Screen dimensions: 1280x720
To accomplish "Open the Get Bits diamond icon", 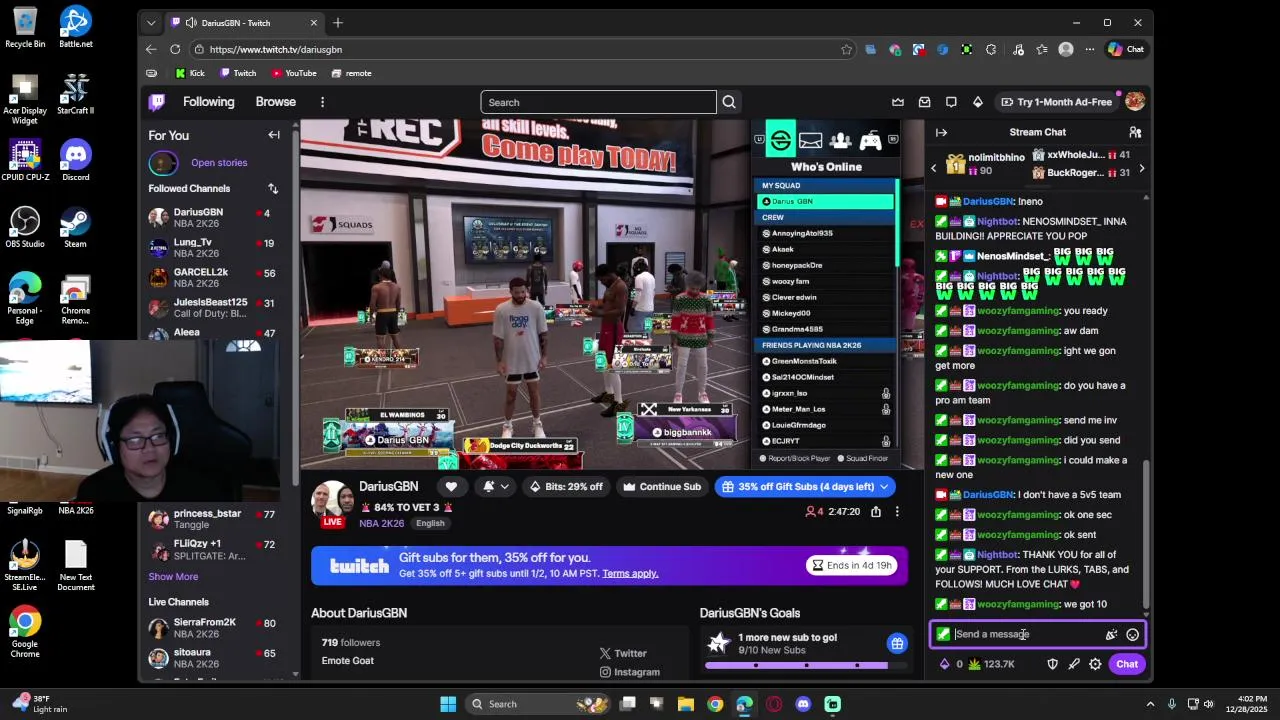I will 978,102.
